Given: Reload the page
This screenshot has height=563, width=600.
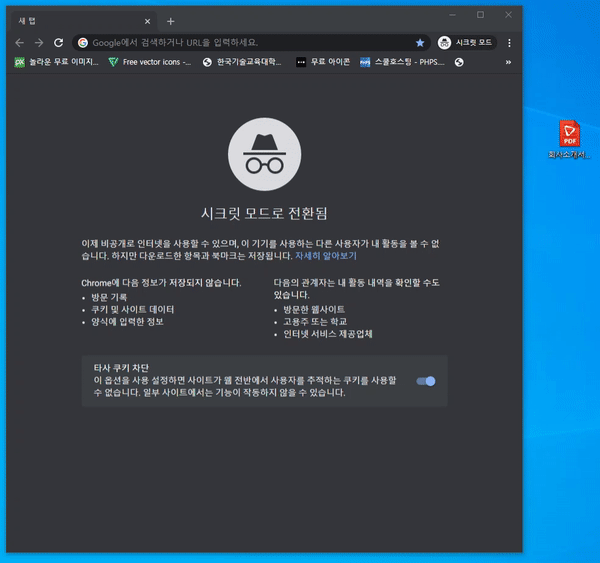Looking at the screenshot, I should point(59,43).
